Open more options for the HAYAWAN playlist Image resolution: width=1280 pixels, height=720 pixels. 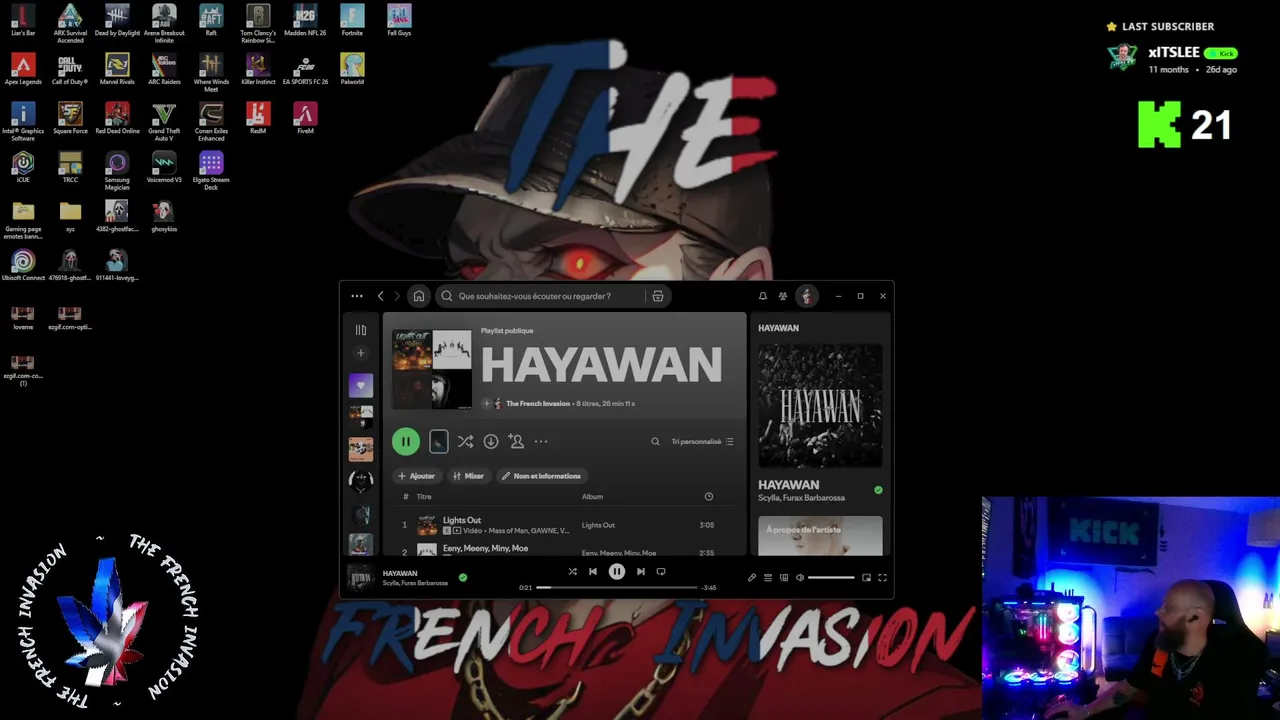pos(541,441)
